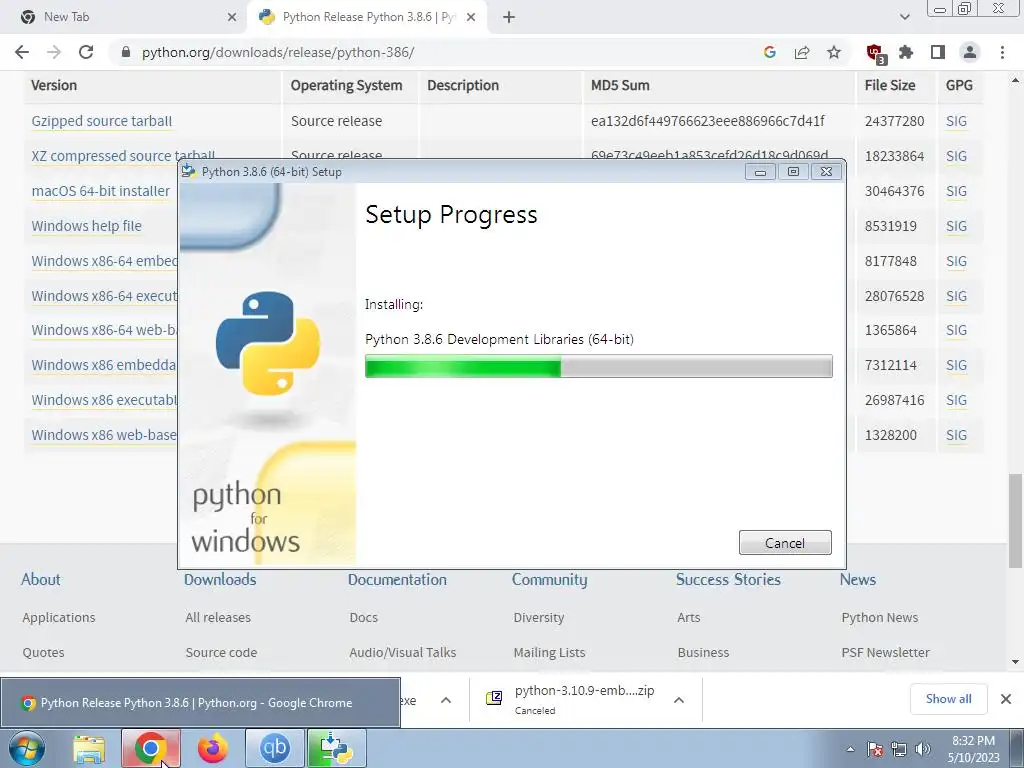Open the uBlock shield extension icon
This screenshot has width=1024, height=768.
[875, 53]
